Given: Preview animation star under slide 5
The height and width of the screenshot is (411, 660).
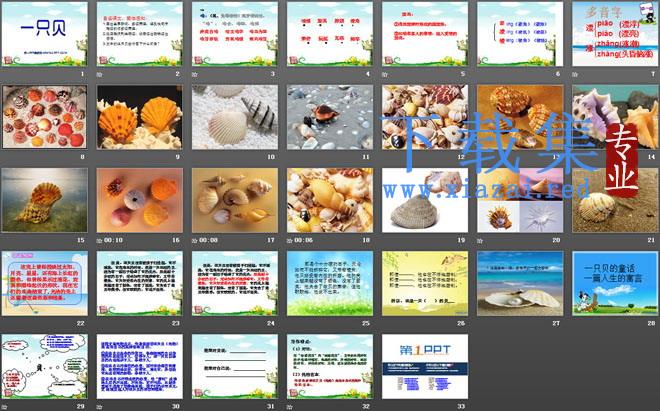Looking at the screenshot, I should tap(385, 74).
